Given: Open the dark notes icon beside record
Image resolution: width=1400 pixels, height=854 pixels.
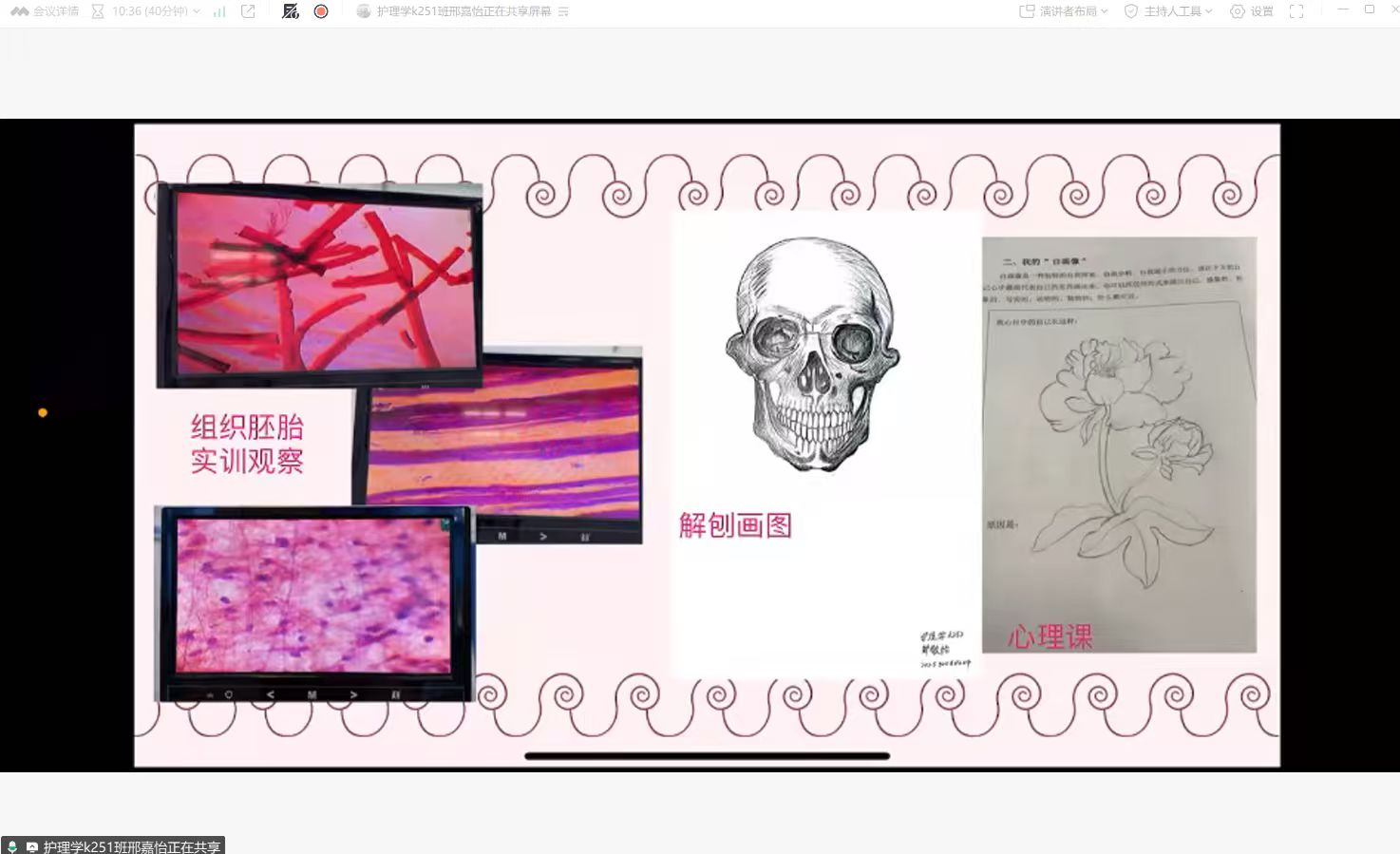Looking at the screenshot, I should tap(291, 11).
